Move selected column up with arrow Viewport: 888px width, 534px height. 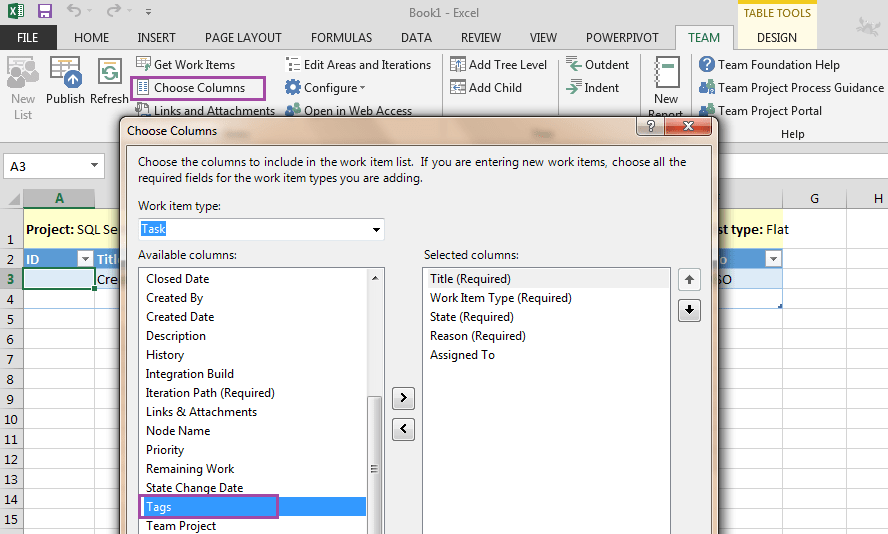point(689,280)
